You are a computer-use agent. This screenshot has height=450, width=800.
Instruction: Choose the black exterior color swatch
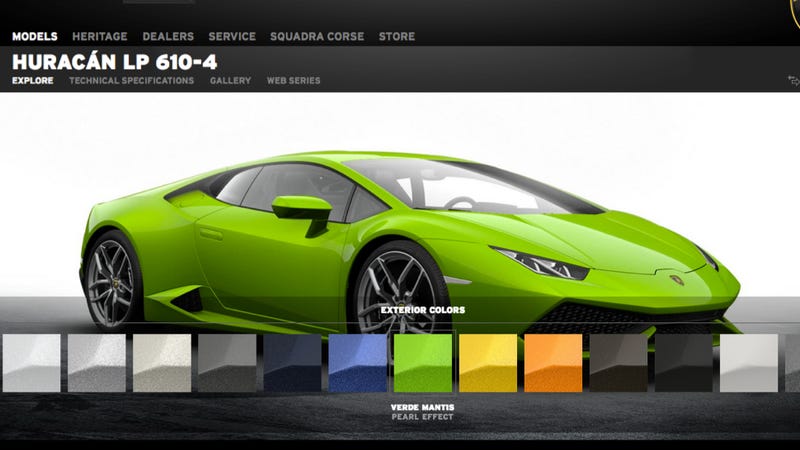684,363
